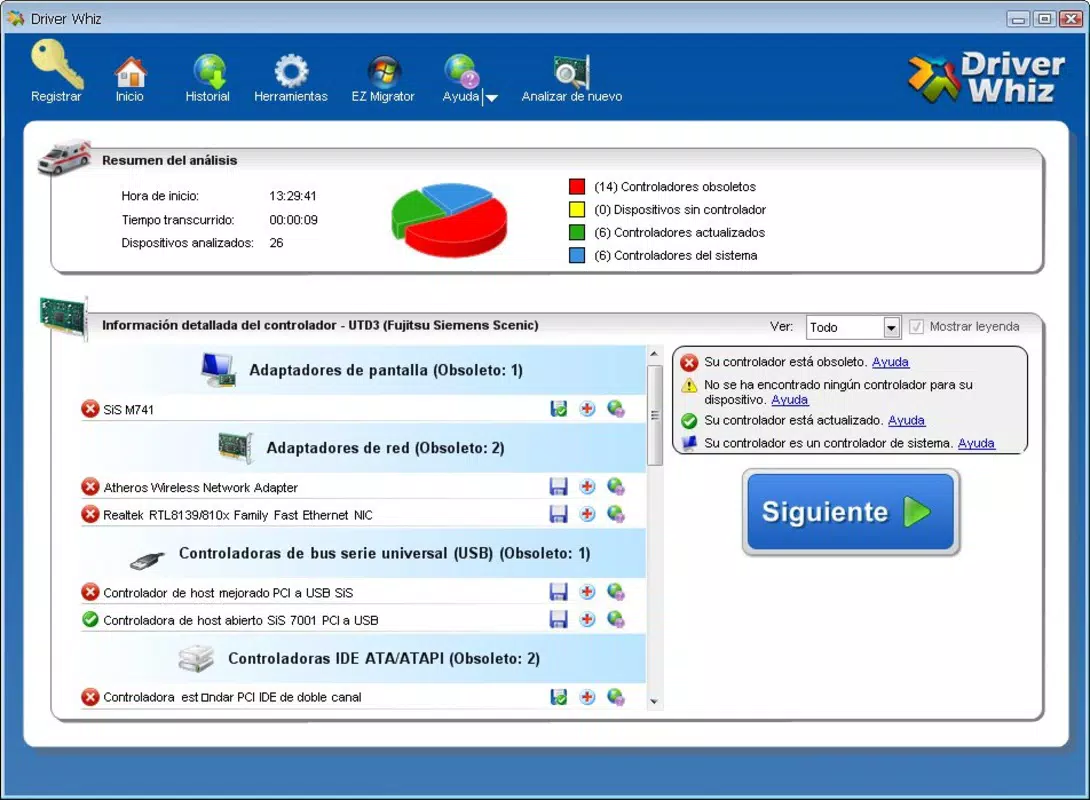
Task: Toggle the Mostrar leyenda checkbox
Action: pyautogui.click(x=916, y=327)
